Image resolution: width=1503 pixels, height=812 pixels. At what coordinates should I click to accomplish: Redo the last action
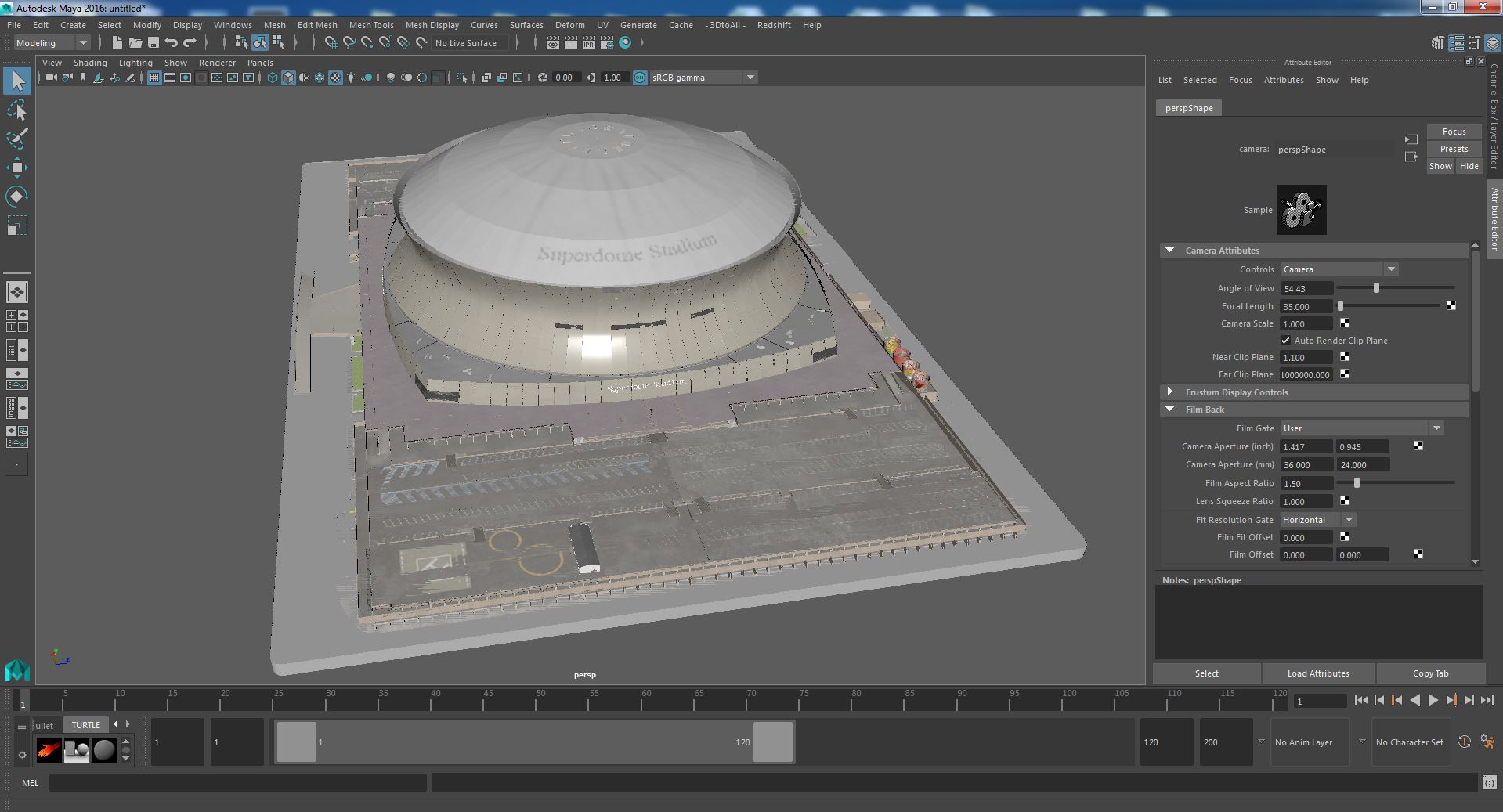pyautogui.click(x=190, y=43)
